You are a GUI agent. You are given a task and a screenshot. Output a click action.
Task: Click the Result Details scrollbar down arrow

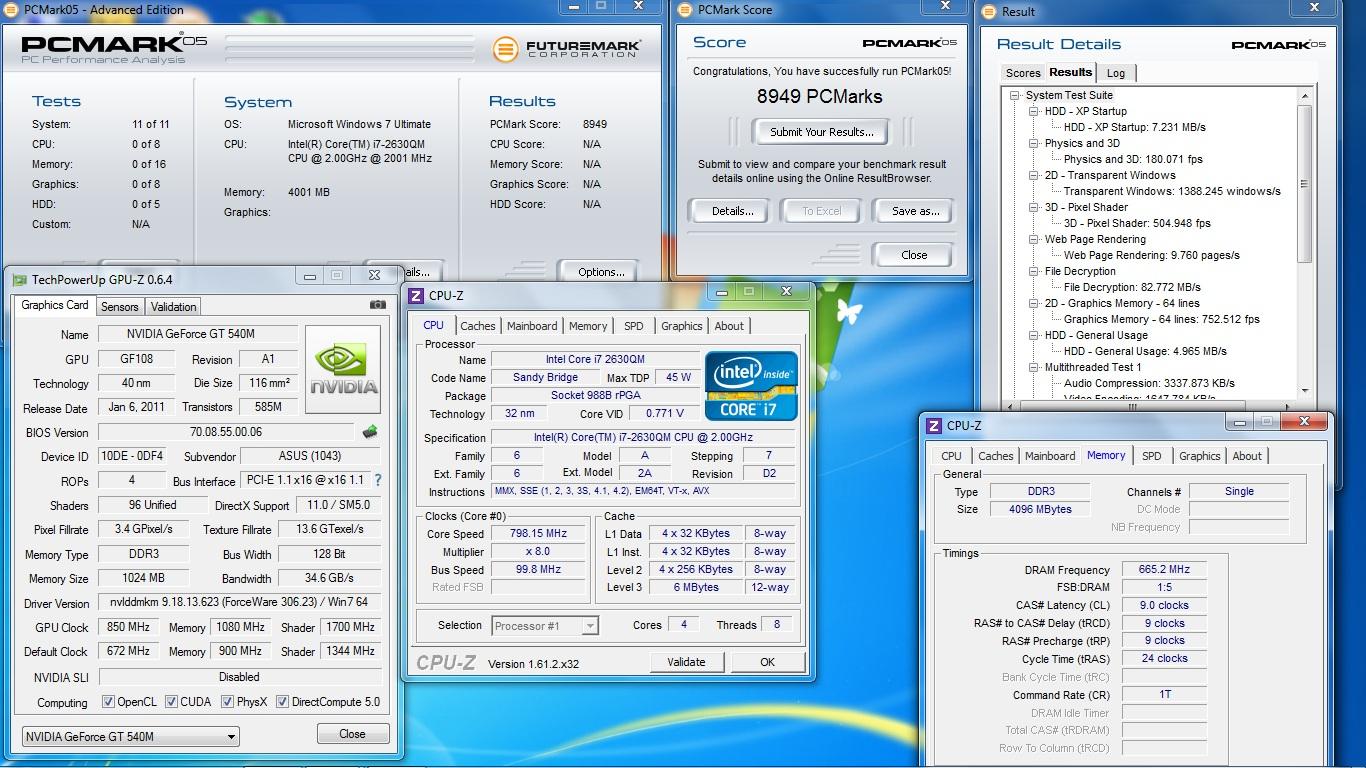1304,391
